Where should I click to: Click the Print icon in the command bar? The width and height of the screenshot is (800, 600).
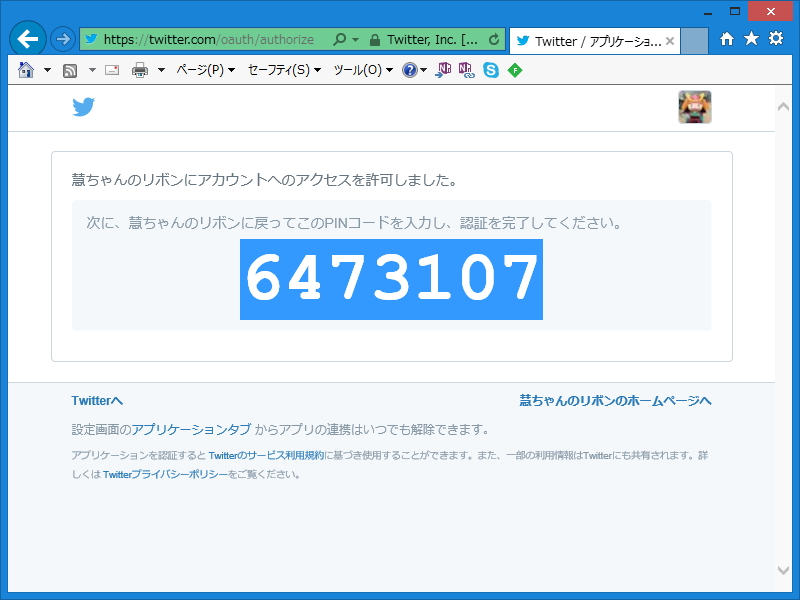(x=138, y=70)
